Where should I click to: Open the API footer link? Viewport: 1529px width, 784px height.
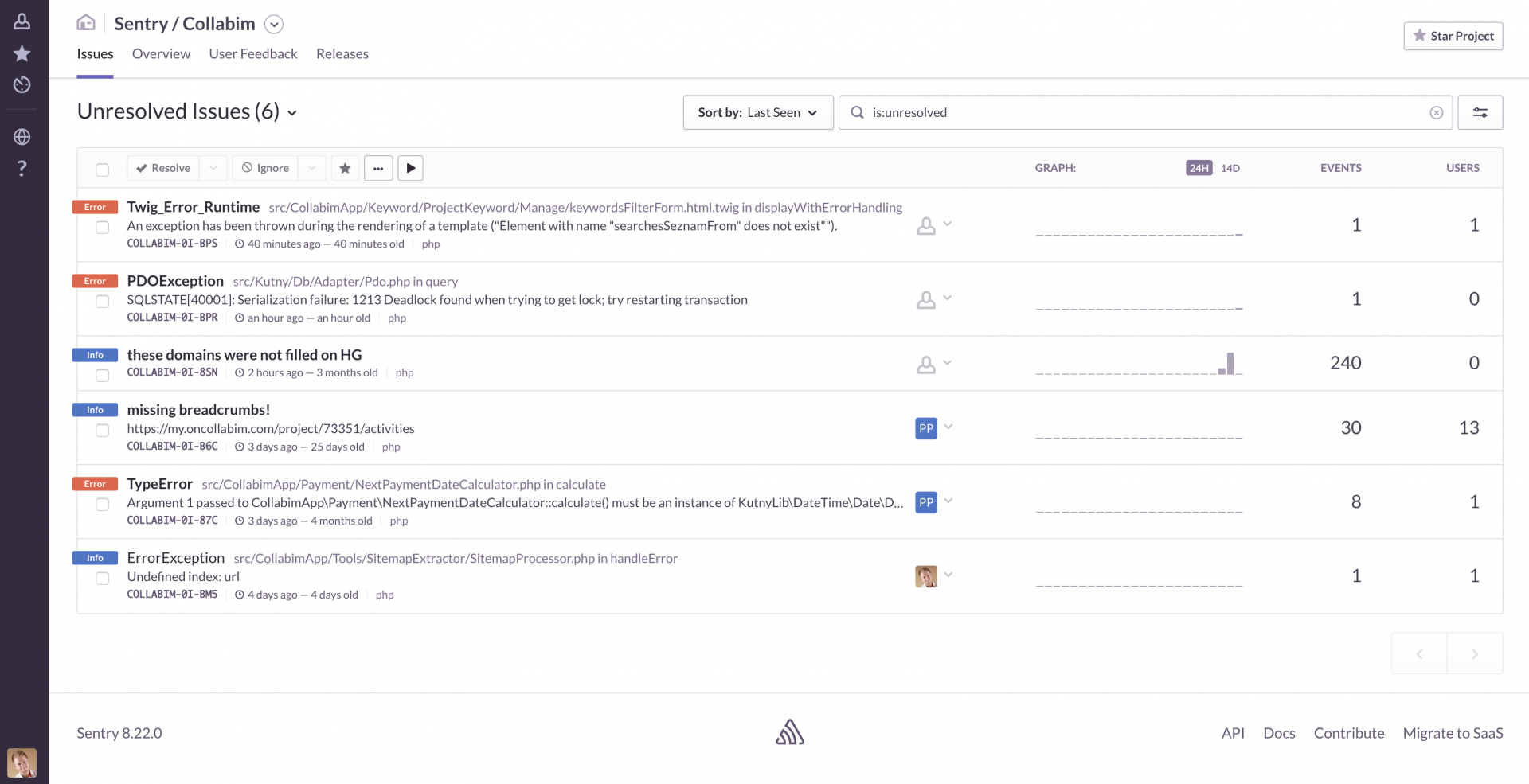point(1233,733)
